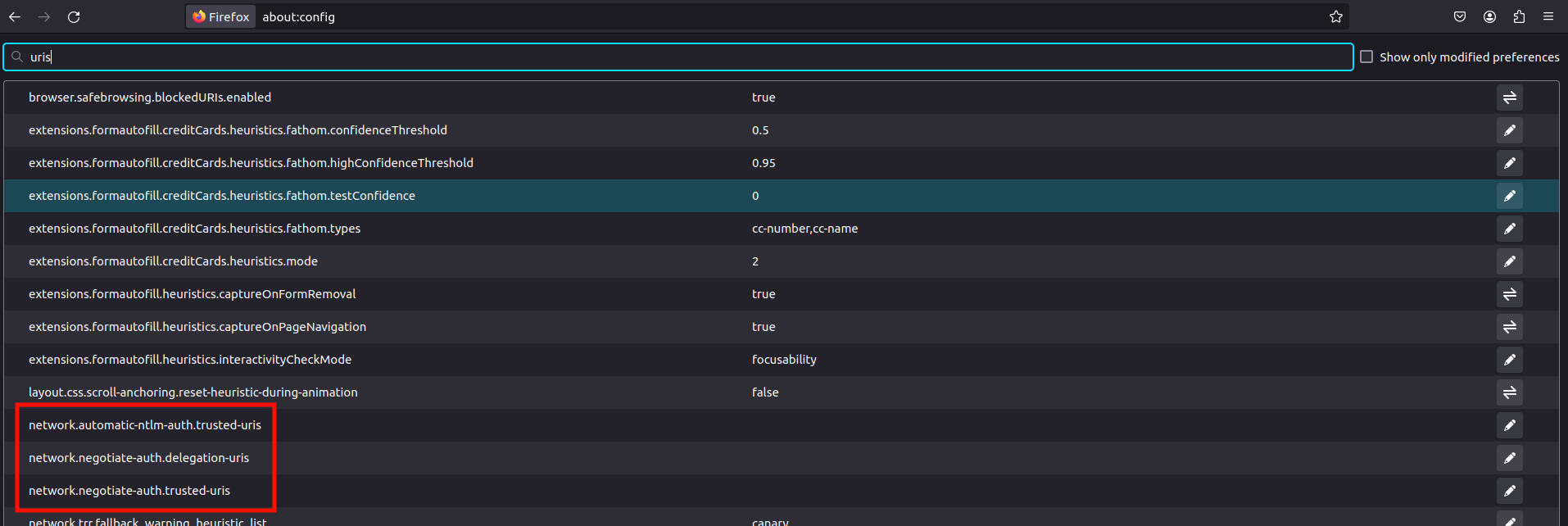Click the false value of scroll-anchoring

765,392
